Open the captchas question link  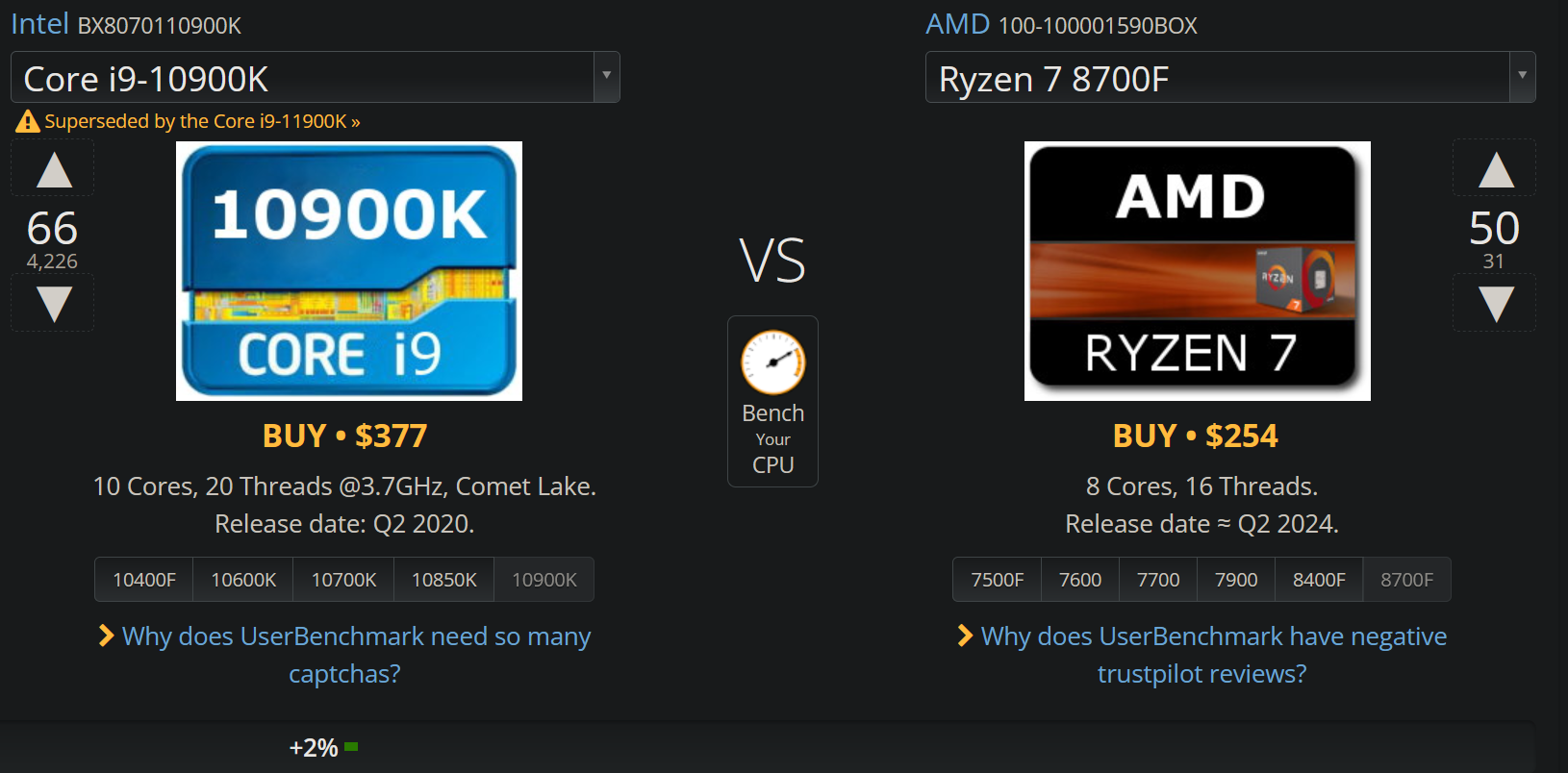tap(356, 655)
